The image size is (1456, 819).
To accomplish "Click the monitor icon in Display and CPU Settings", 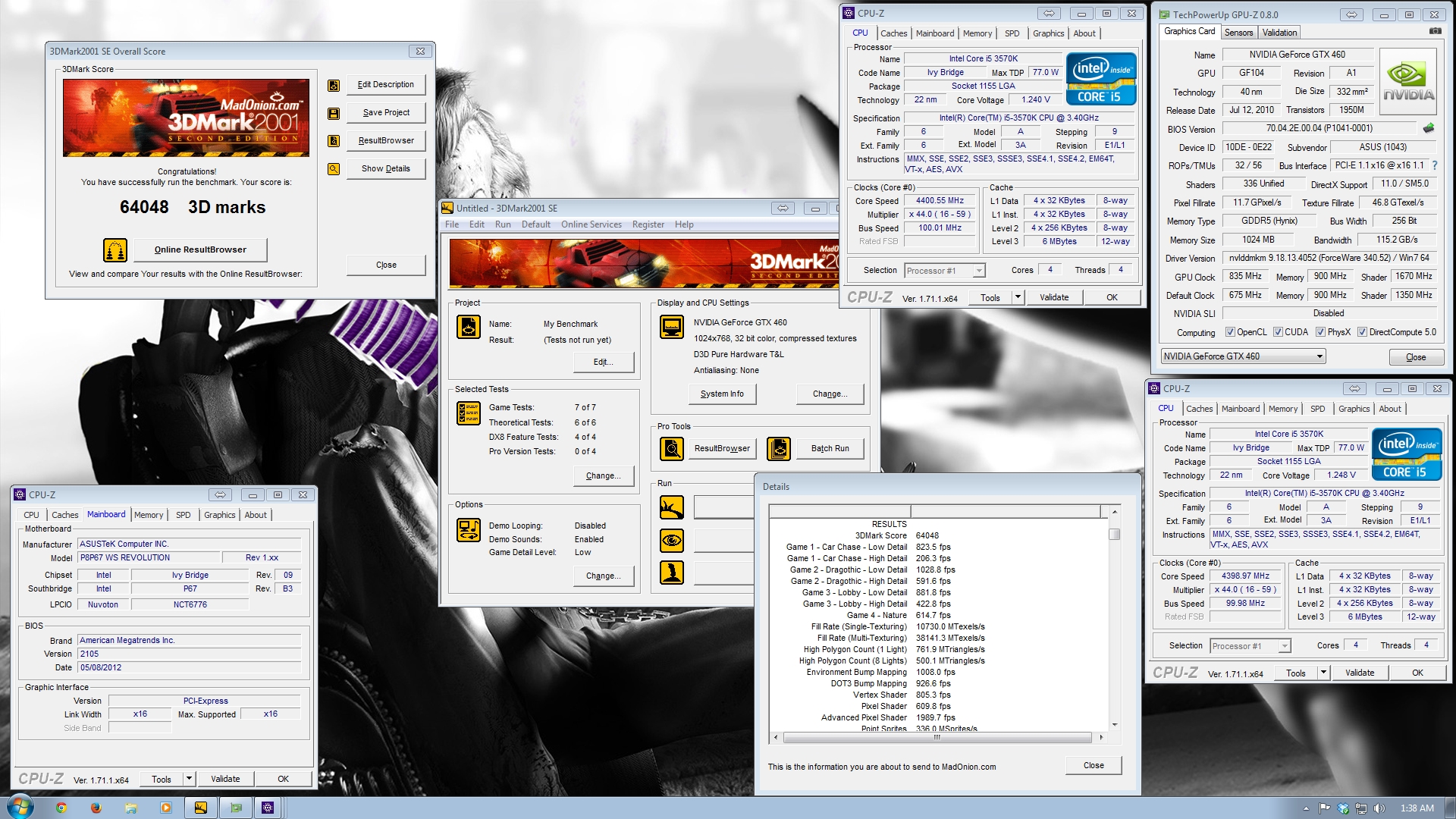I will (672, 327).
